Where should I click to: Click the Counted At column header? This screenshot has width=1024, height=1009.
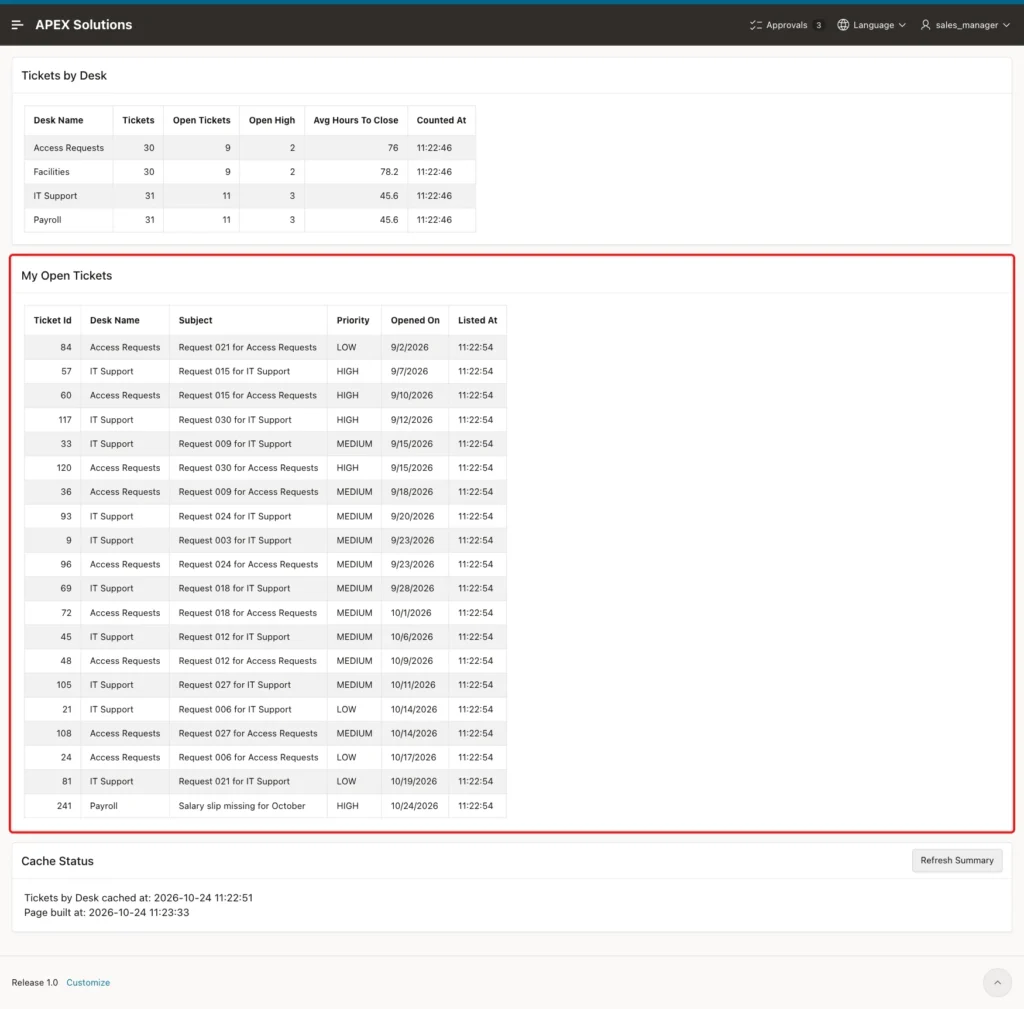441,120
